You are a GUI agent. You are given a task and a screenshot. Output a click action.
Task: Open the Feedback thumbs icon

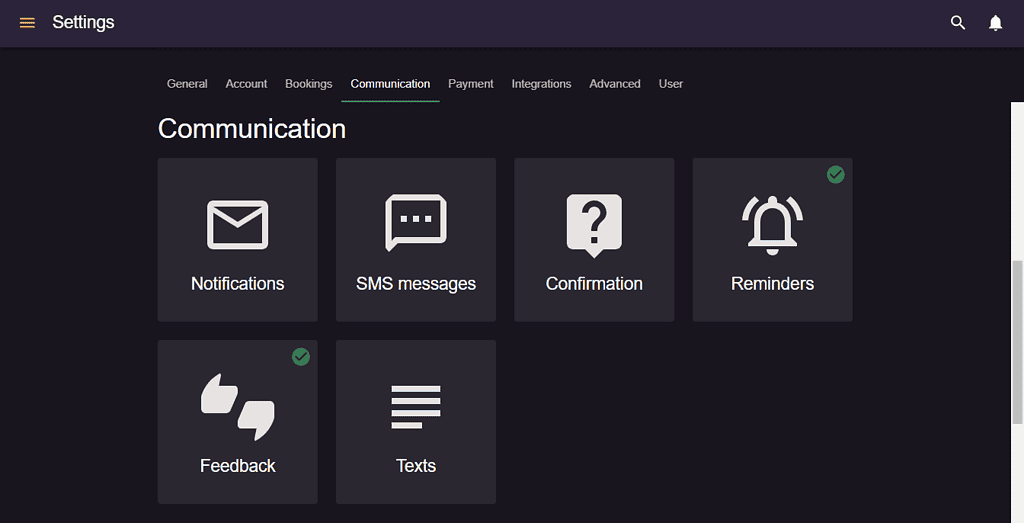[x=238, y=406]
